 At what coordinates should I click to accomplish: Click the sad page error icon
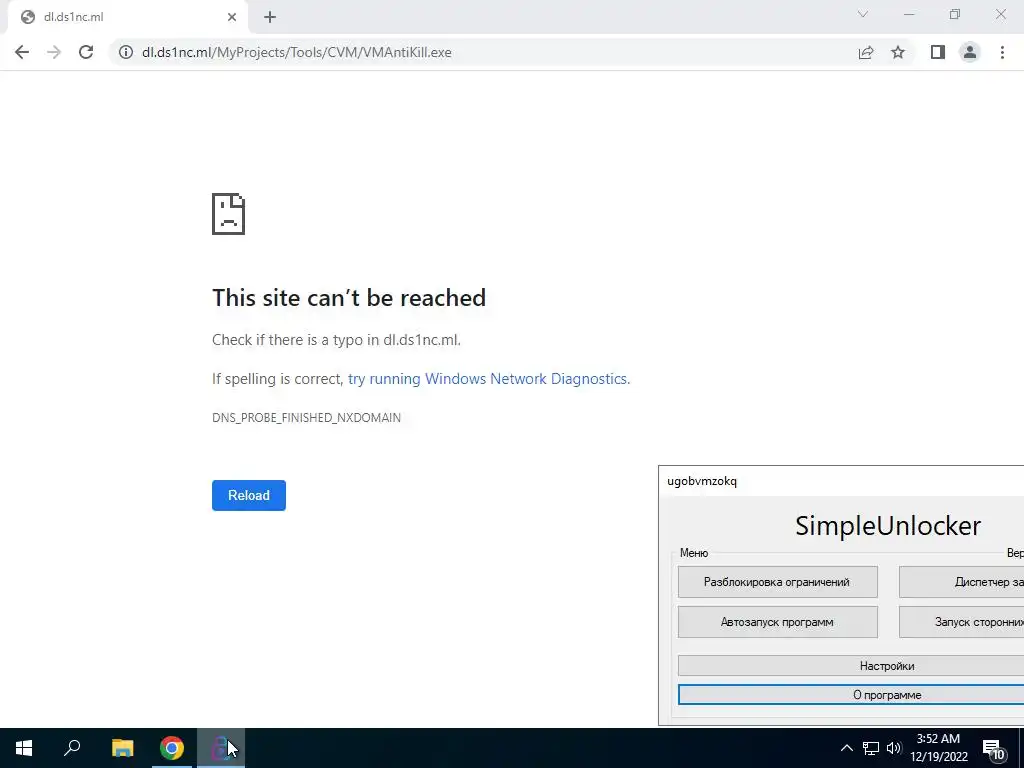[229, 214]
